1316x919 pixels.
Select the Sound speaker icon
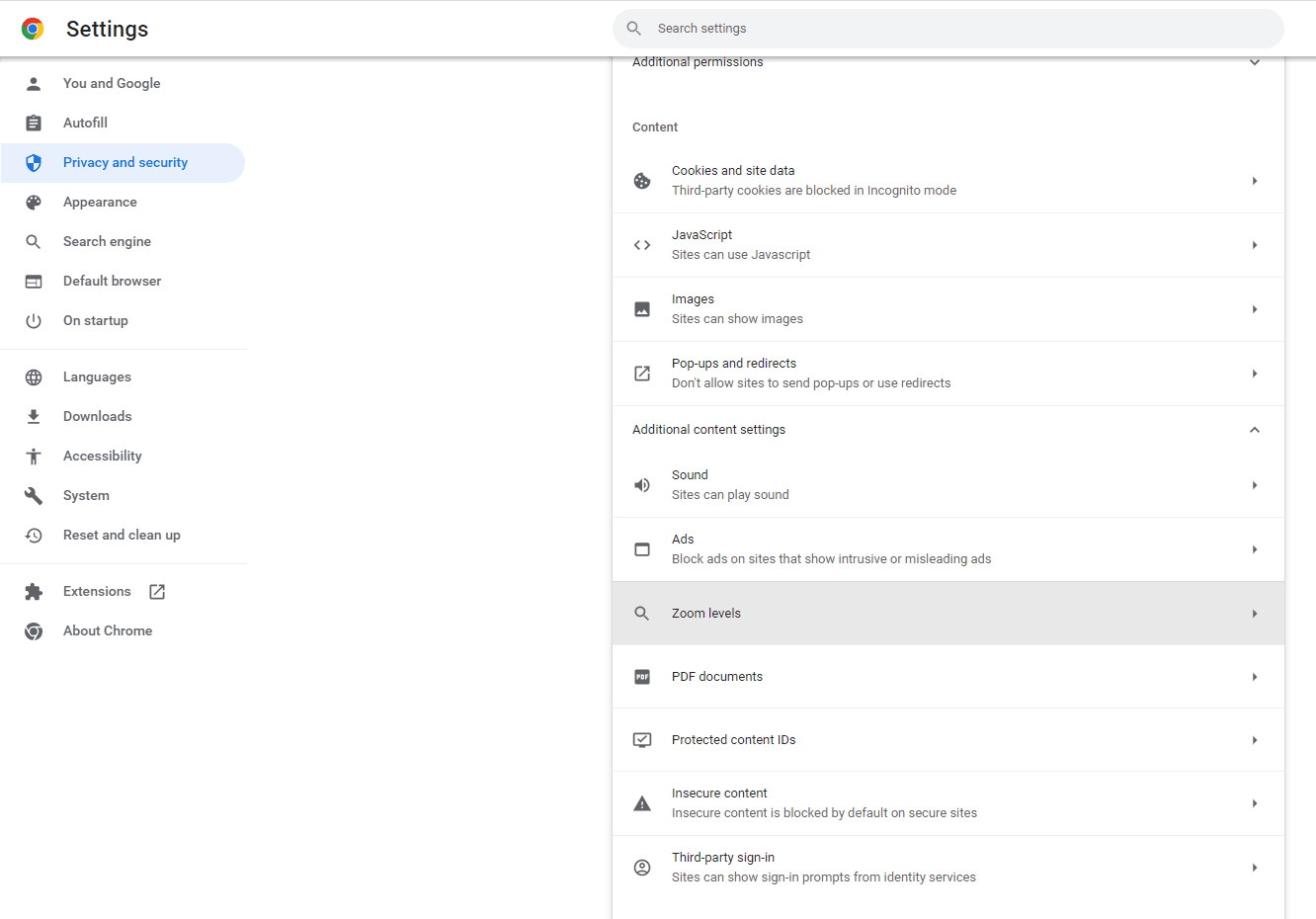coord(642,484)
